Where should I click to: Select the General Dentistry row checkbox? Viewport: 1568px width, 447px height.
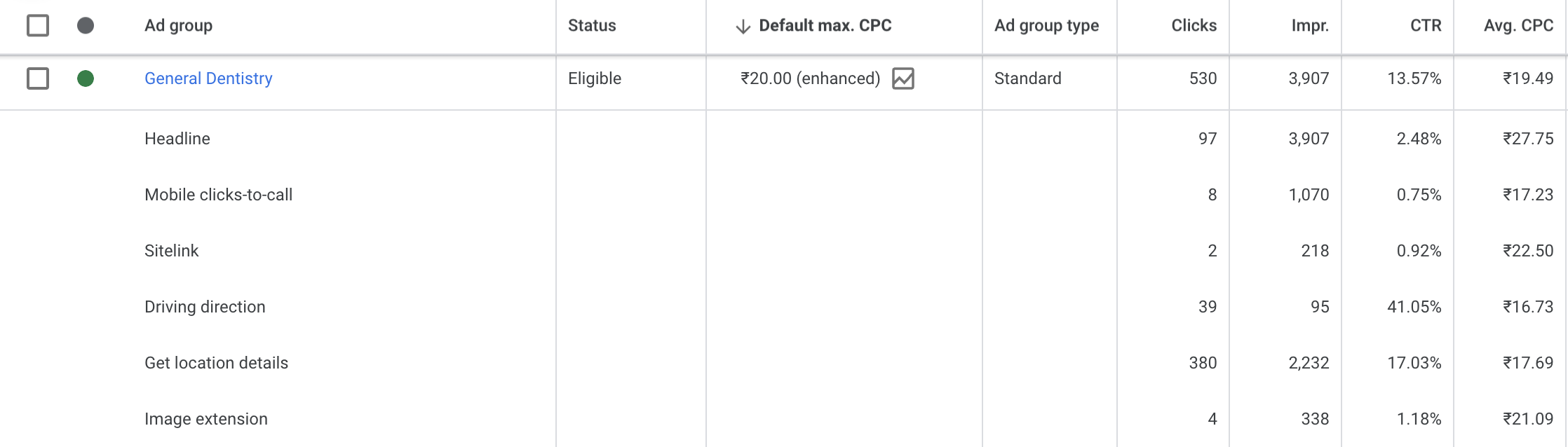[38, 78]
